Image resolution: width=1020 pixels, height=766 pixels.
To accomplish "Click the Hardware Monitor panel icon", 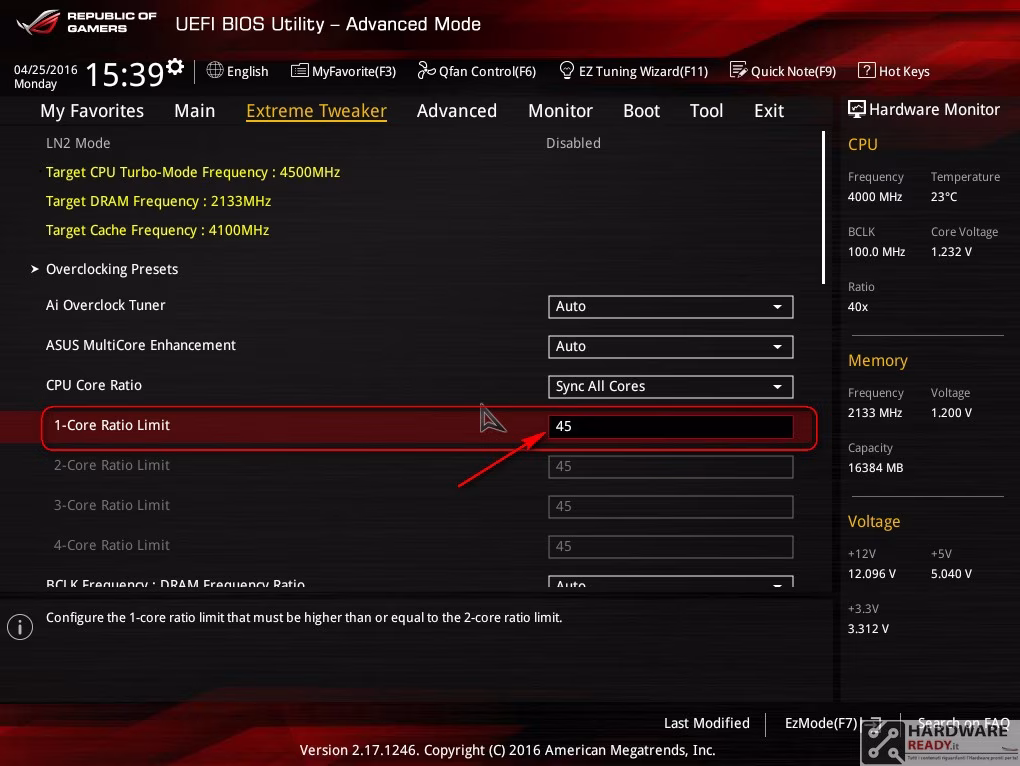I will pos(857,109).
